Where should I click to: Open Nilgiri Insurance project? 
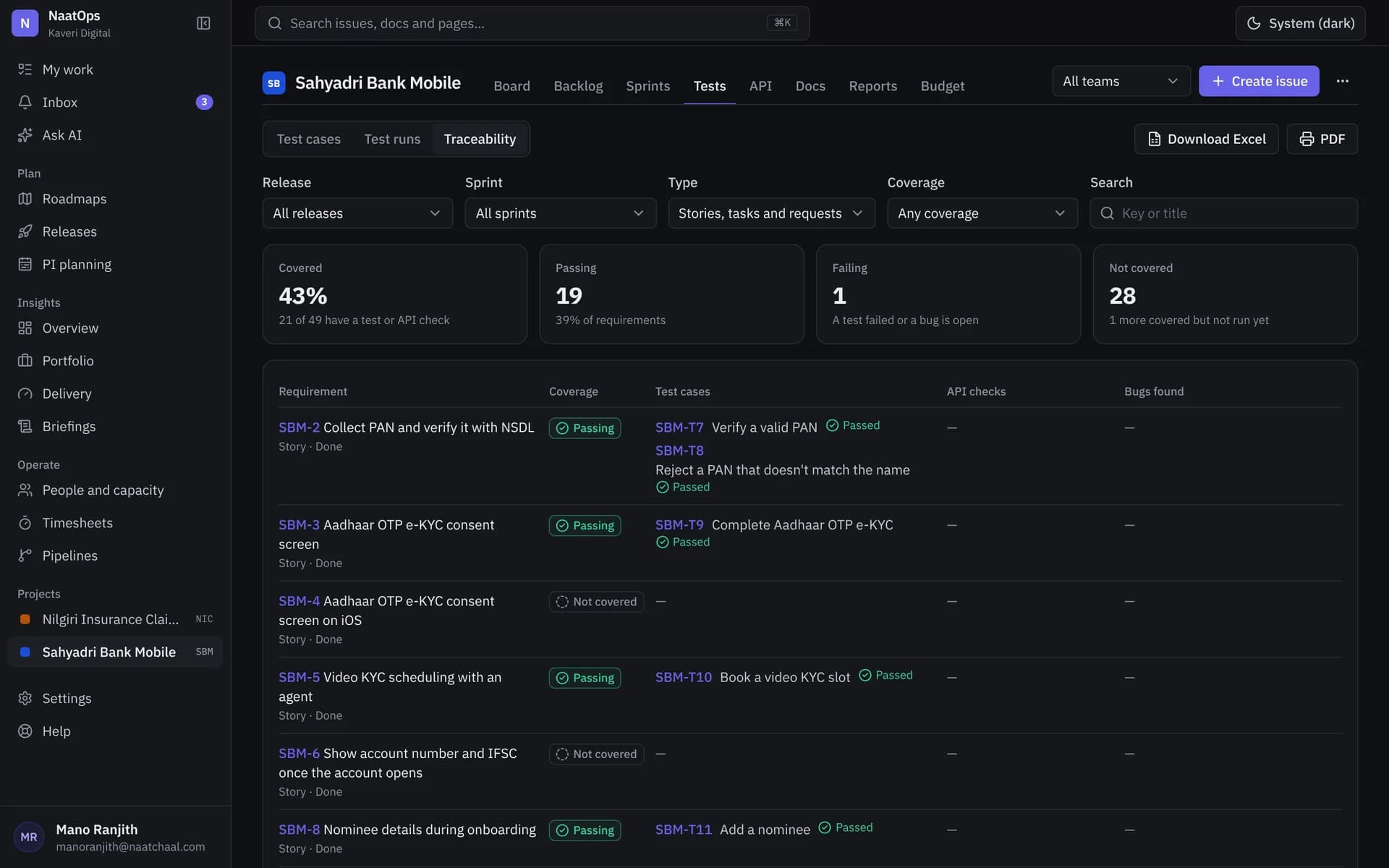(x=116, y=619)
